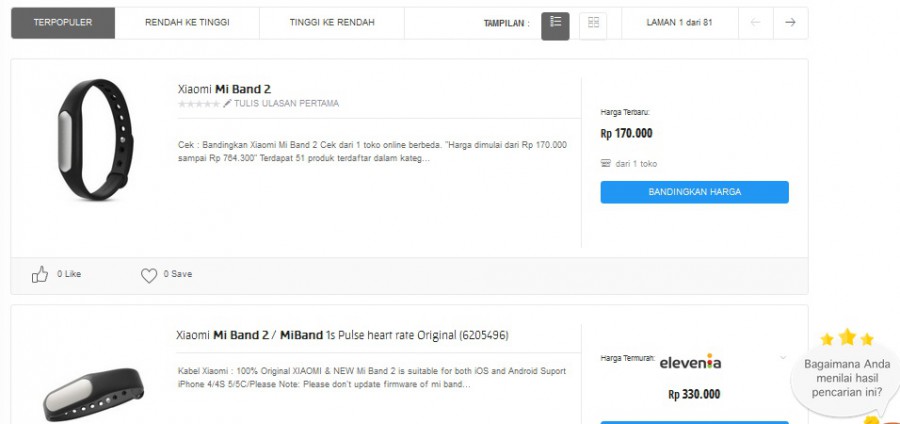Open Xiaomi Mi Band 2 product title

pos(224,89)
